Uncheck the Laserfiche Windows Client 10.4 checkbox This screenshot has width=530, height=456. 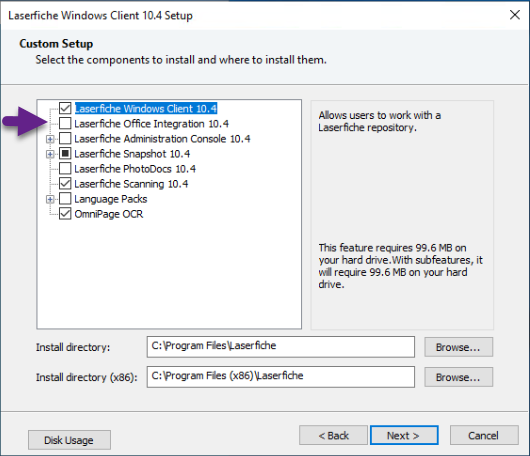click(x=65, y=108)
